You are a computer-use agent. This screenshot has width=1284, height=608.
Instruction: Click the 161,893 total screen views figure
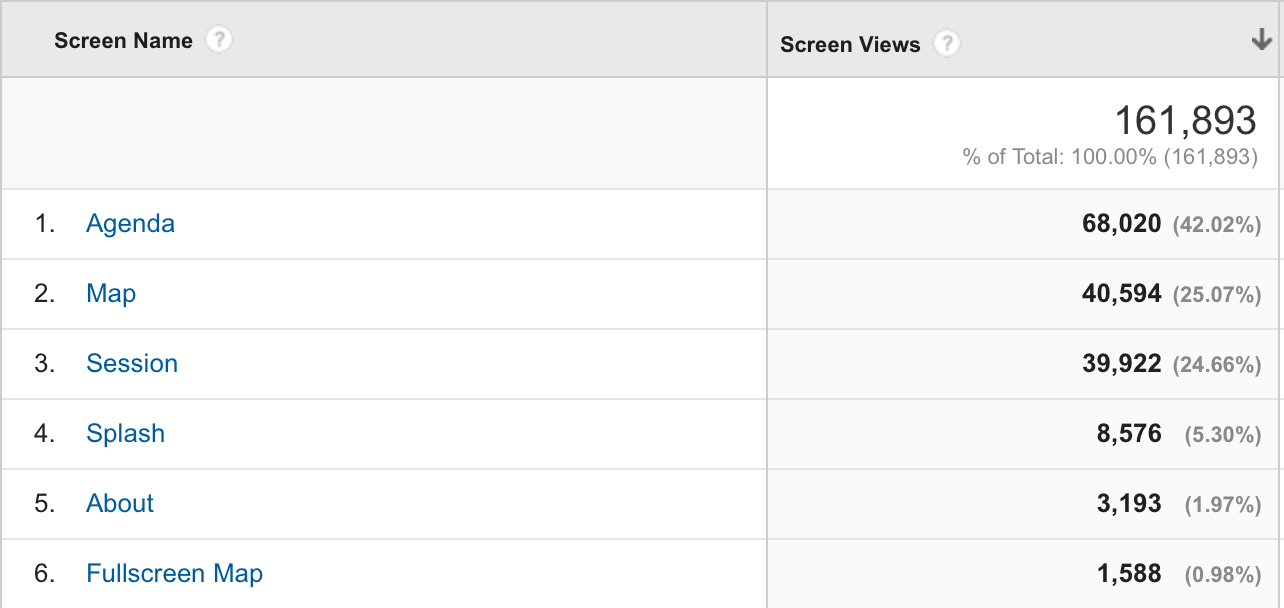[1185, 121]
